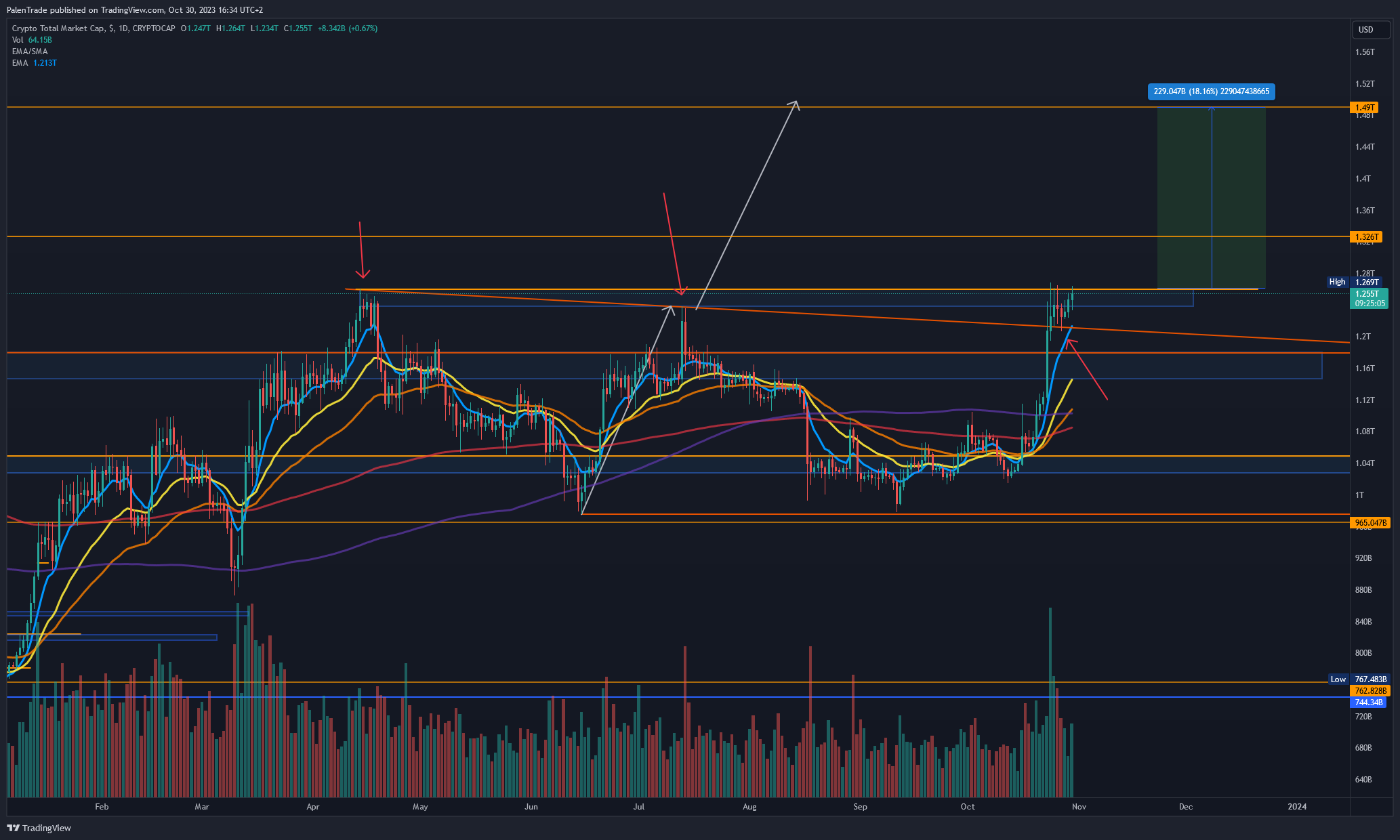Select the 229.047B (18.16%) measurement tooltip
Image resolution: width=1400 pixels, height=840 pixels.
pos(1212,91)
